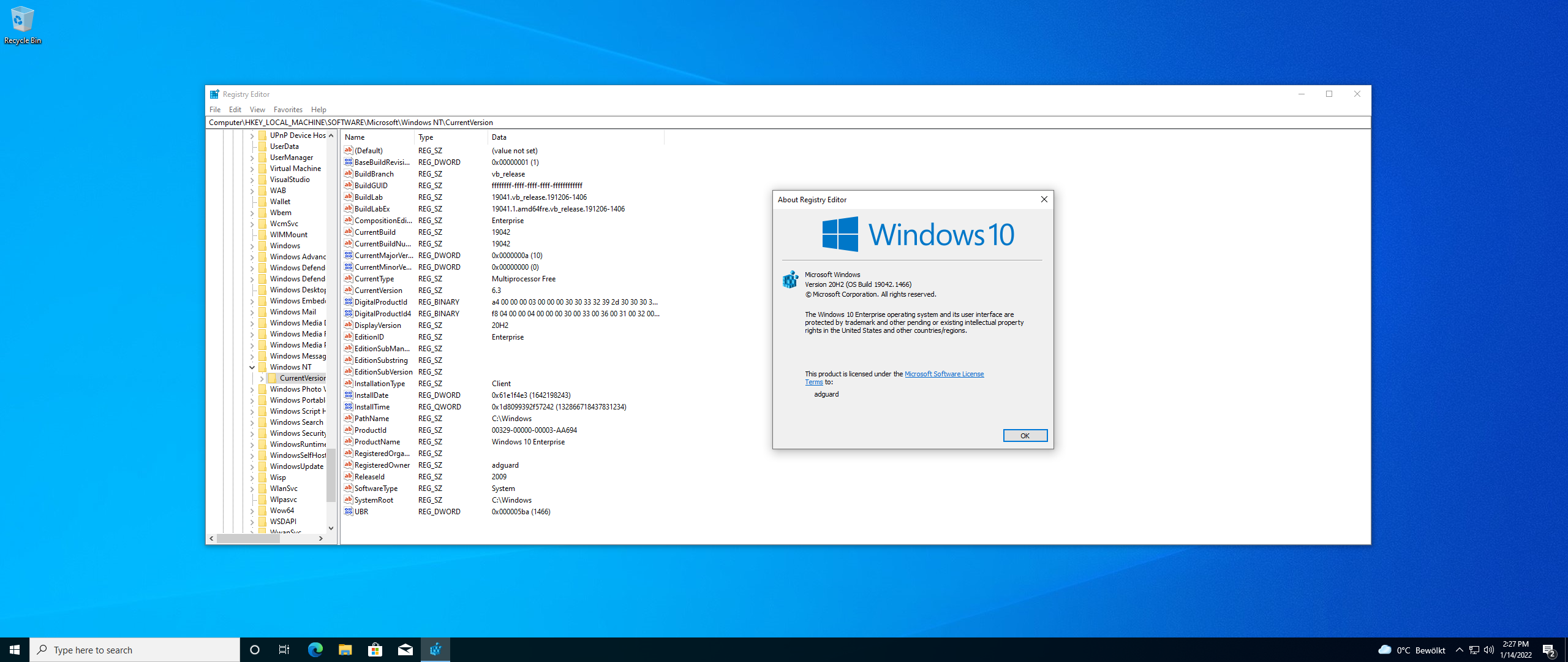Click the ProductId data 00329-00000-00003-AA694

point(534,430)
